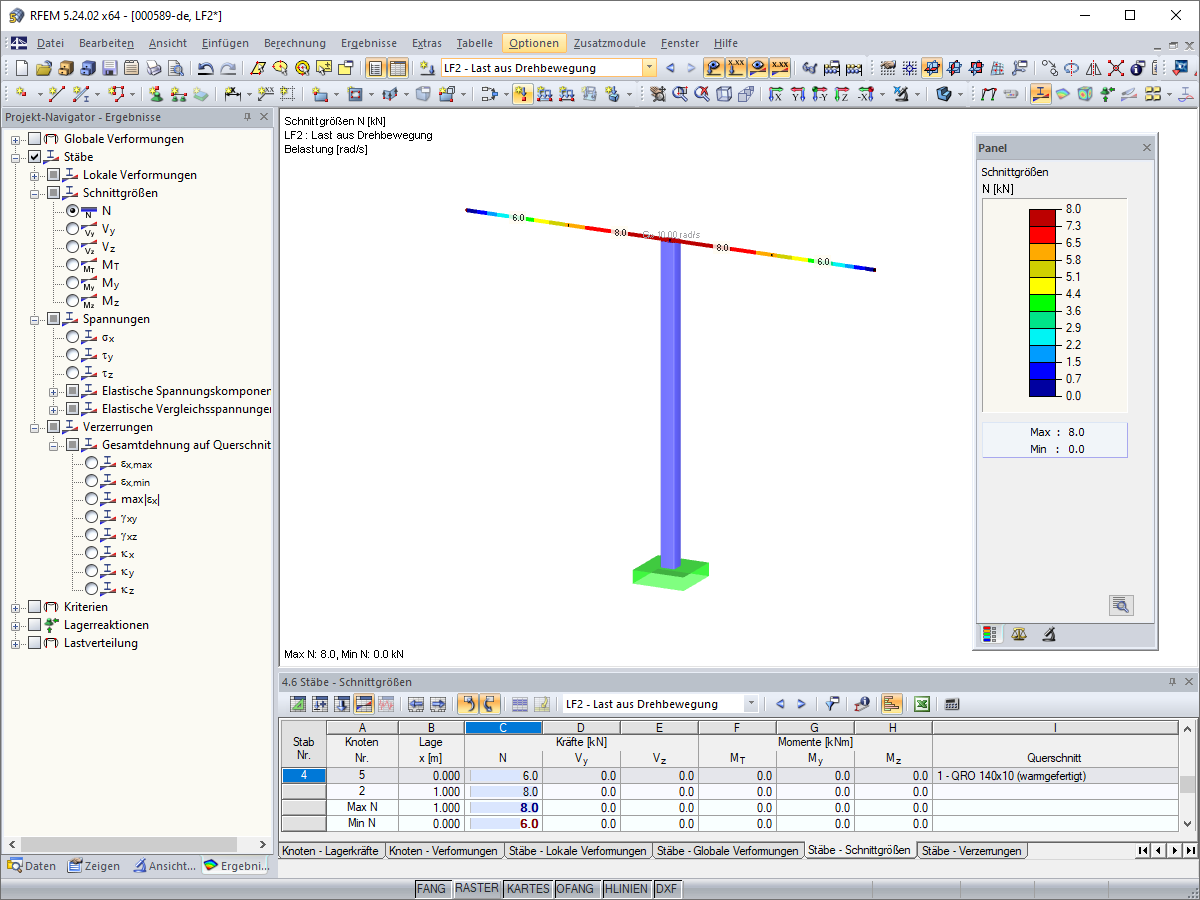
Task: Click the calculator icon in table toolbar
Action: click(x=951, y=704)
